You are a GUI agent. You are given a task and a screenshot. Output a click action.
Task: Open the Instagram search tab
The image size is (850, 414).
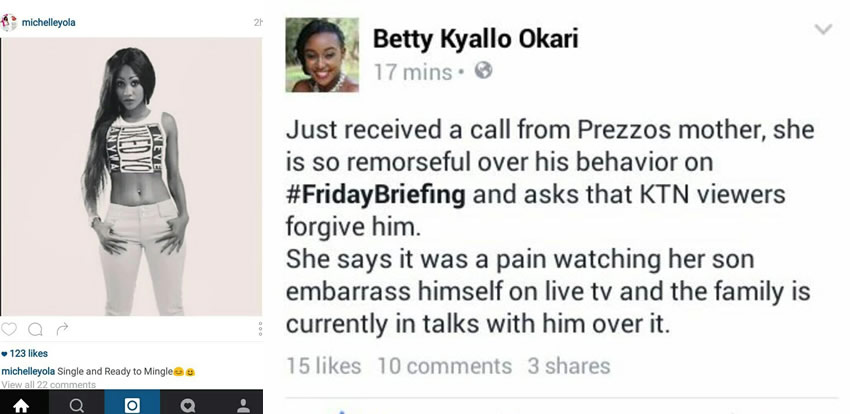[x=76, y=405]
